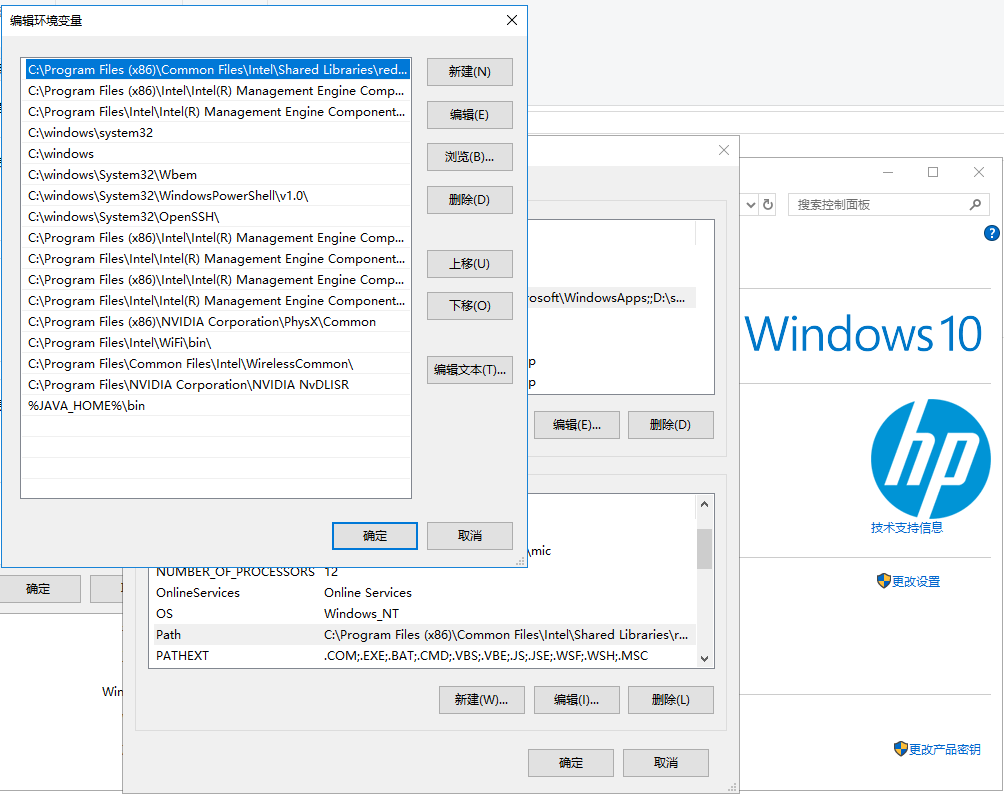This screenshot has height=810, width=1004.
Task: Click the search magnifier icon in Control Panel
Action: tap(975, 205)
